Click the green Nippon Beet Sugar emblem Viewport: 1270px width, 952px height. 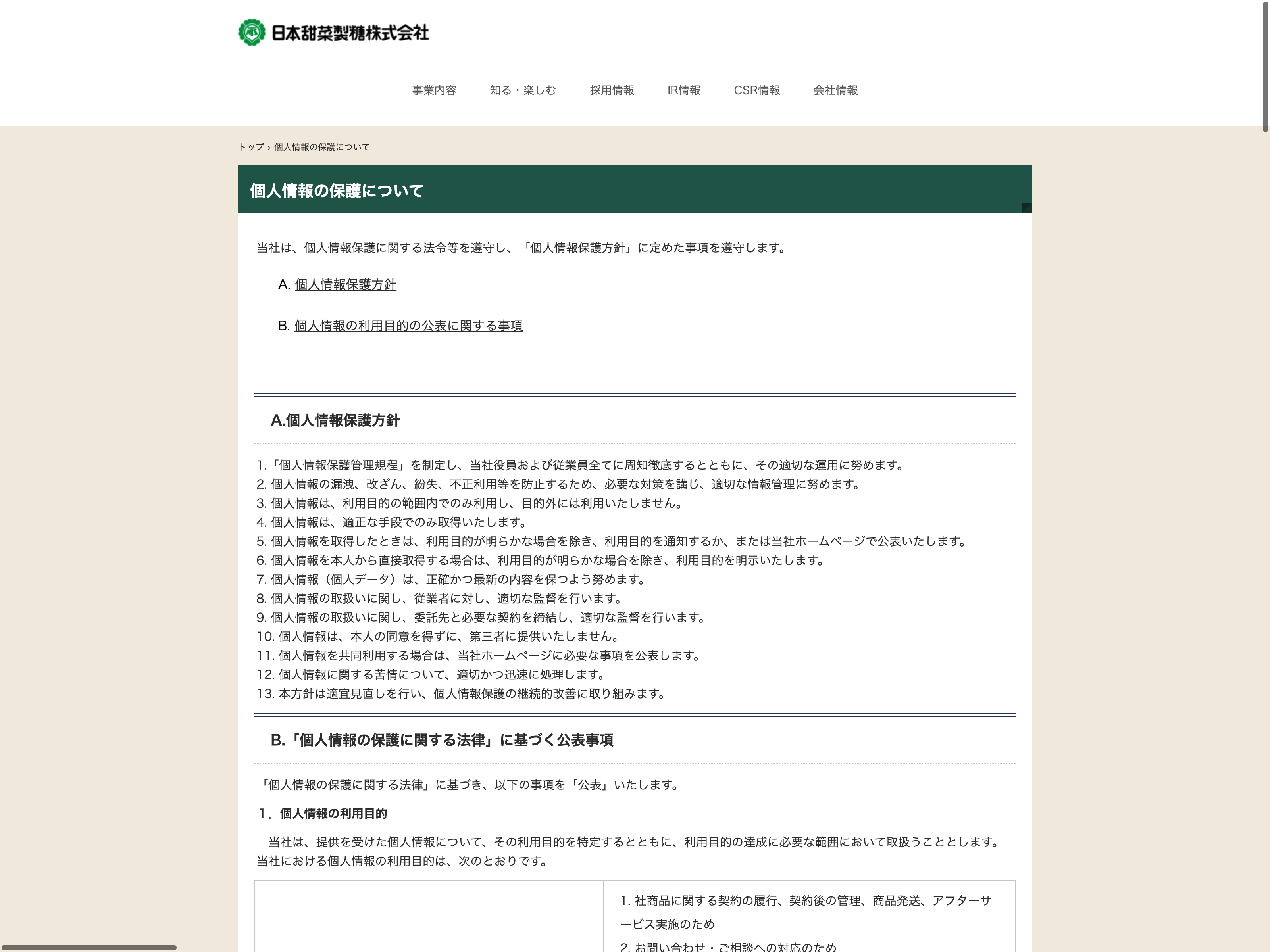tap(252, 33)
